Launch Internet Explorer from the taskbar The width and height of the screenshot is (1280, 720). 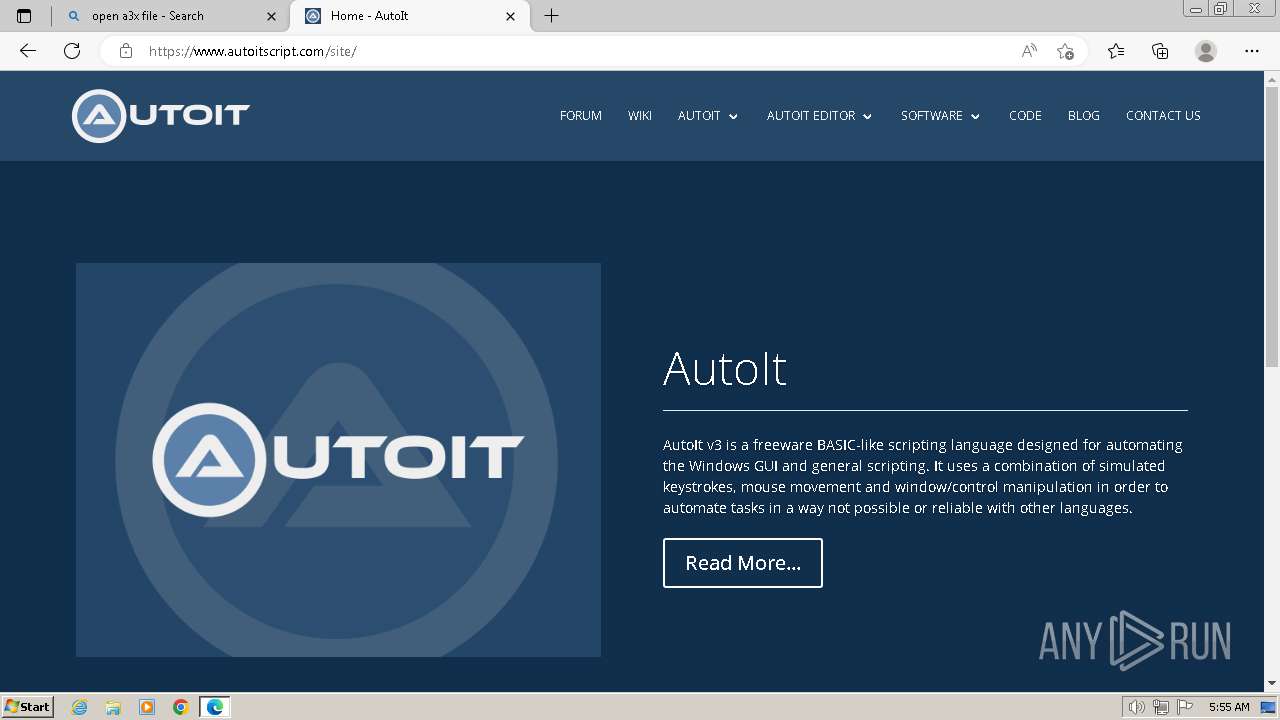click(x=80, y=707)
